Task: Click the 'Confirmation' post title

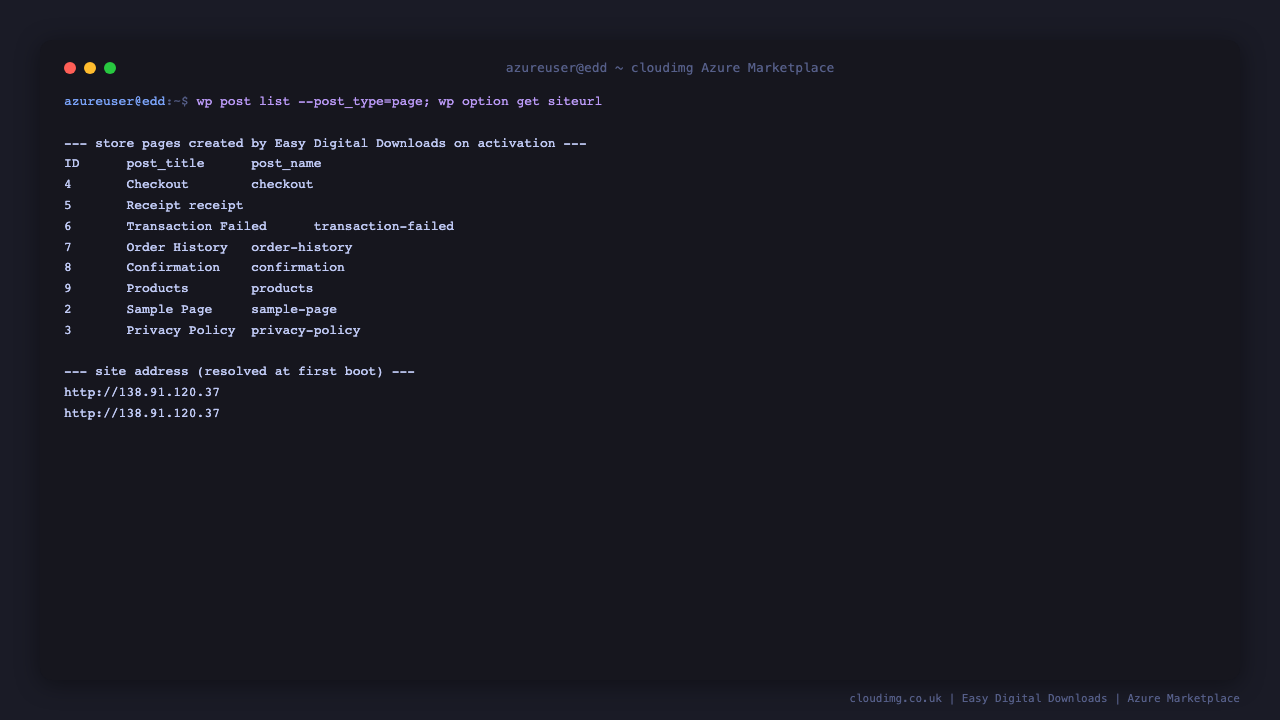Action: 173,268
